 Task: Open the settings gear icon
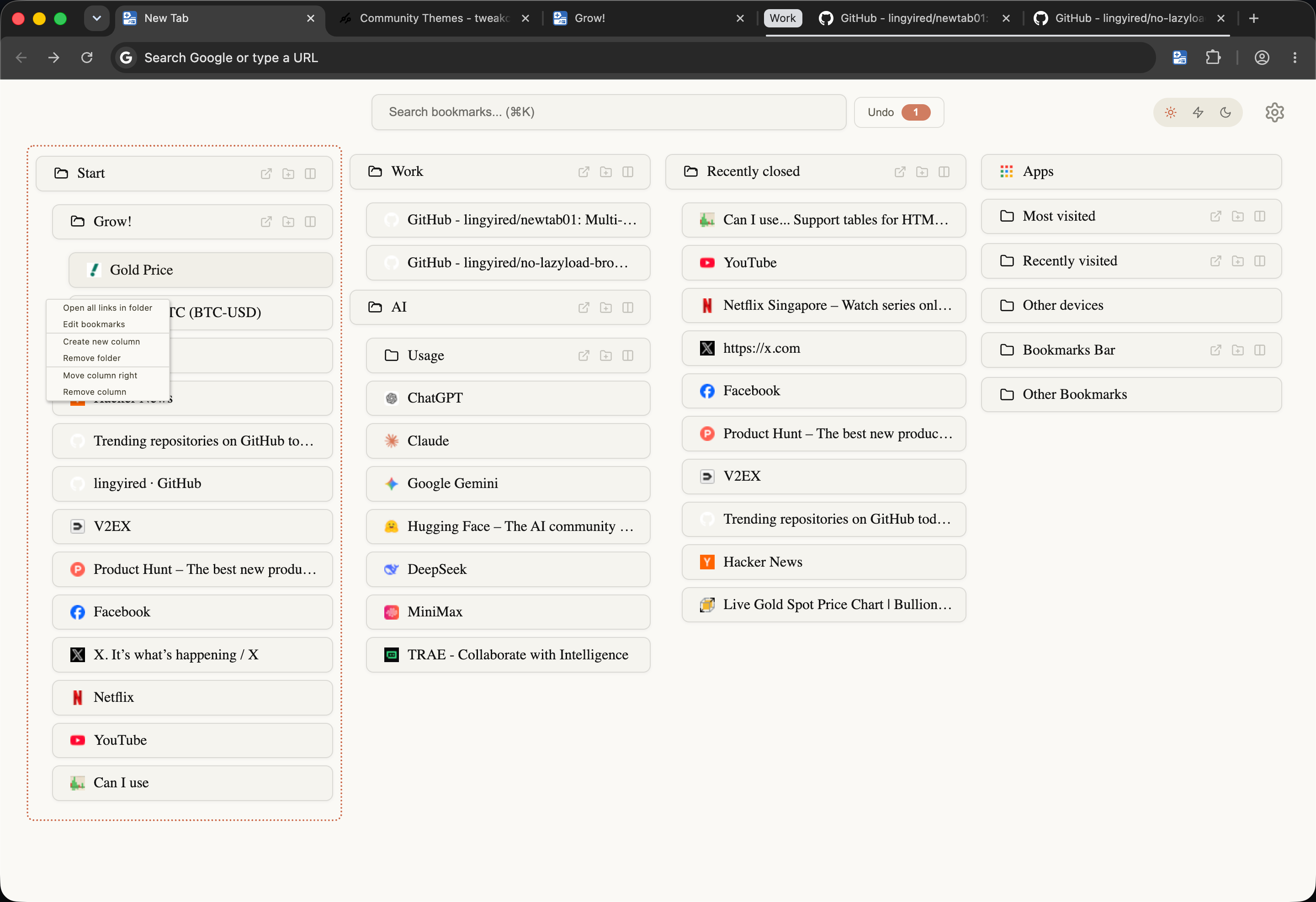(x=1275, y=113)
